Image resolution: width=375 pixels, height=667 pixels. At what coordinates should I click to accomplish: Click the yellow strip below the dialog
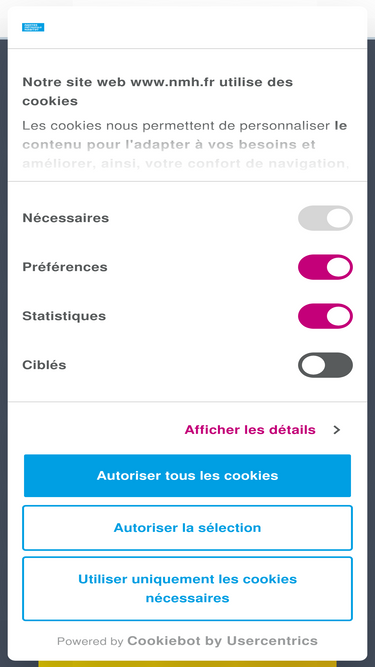pos(188,664)
